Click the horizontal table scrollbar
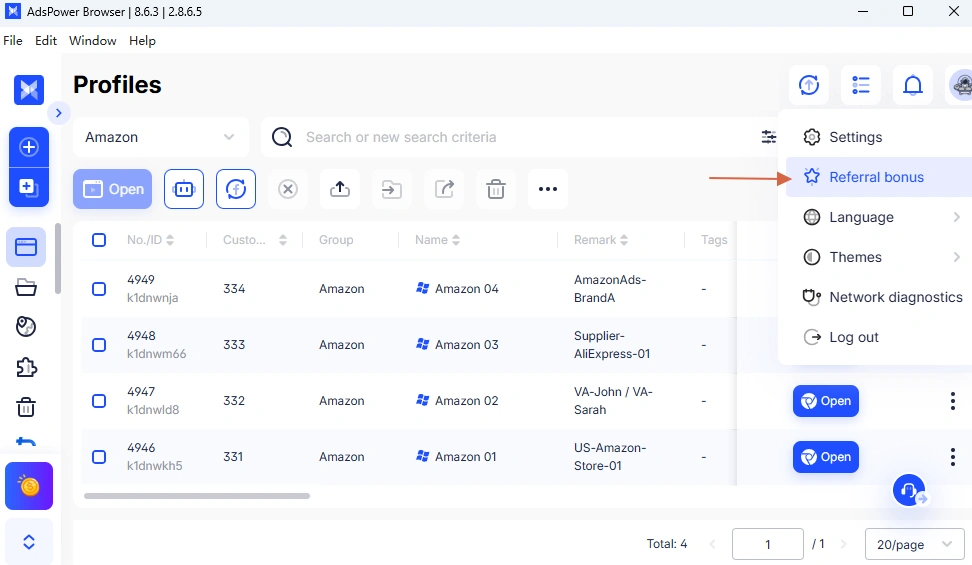Image resolution: width=972 pixels, height=565 pixels. pos(197,496)
